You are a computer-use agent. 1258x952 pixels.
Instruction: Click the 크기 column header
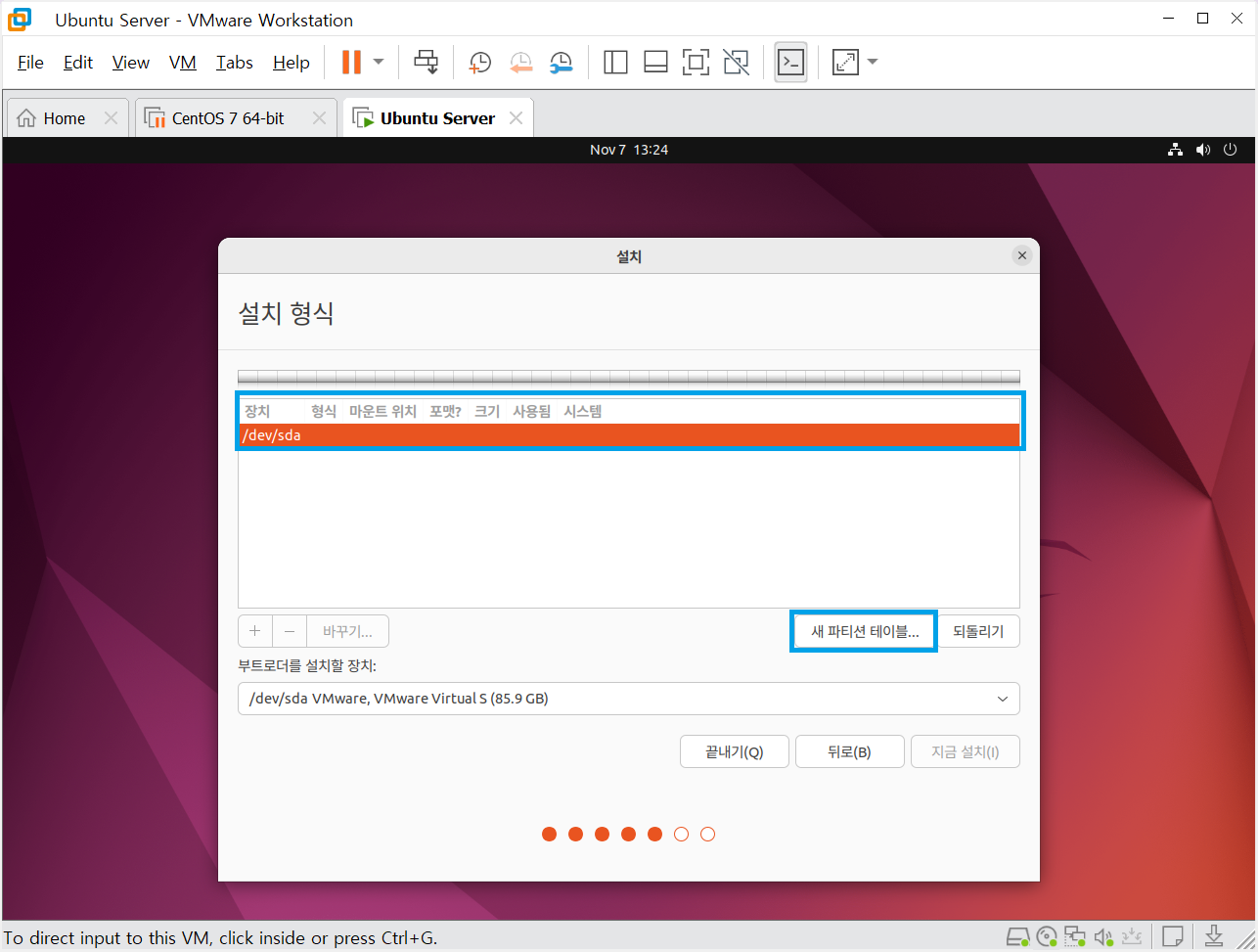tap(487, 411)
